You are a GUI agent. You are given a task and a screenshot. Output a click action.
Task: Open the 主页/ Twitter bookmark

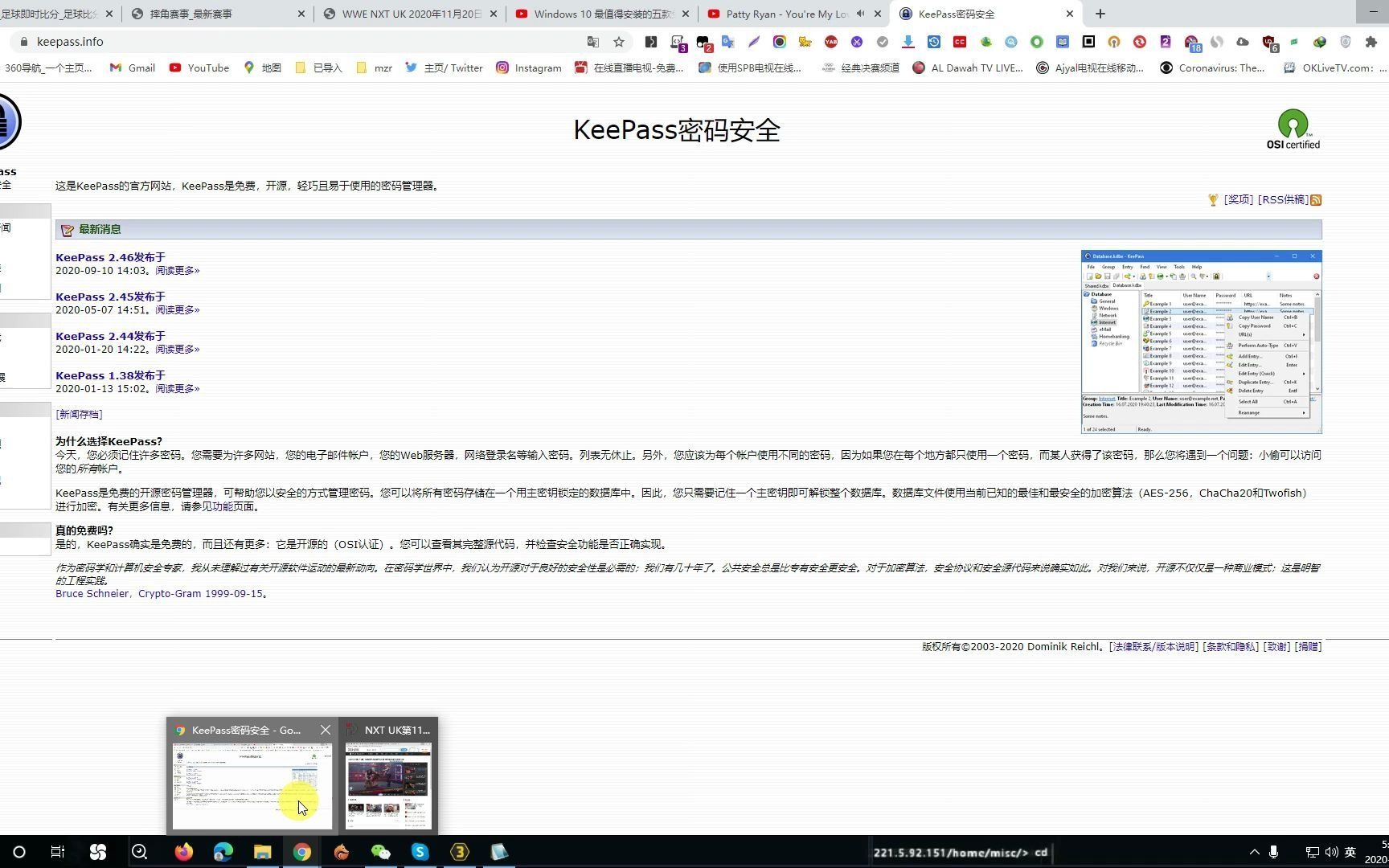pos(444,68)
